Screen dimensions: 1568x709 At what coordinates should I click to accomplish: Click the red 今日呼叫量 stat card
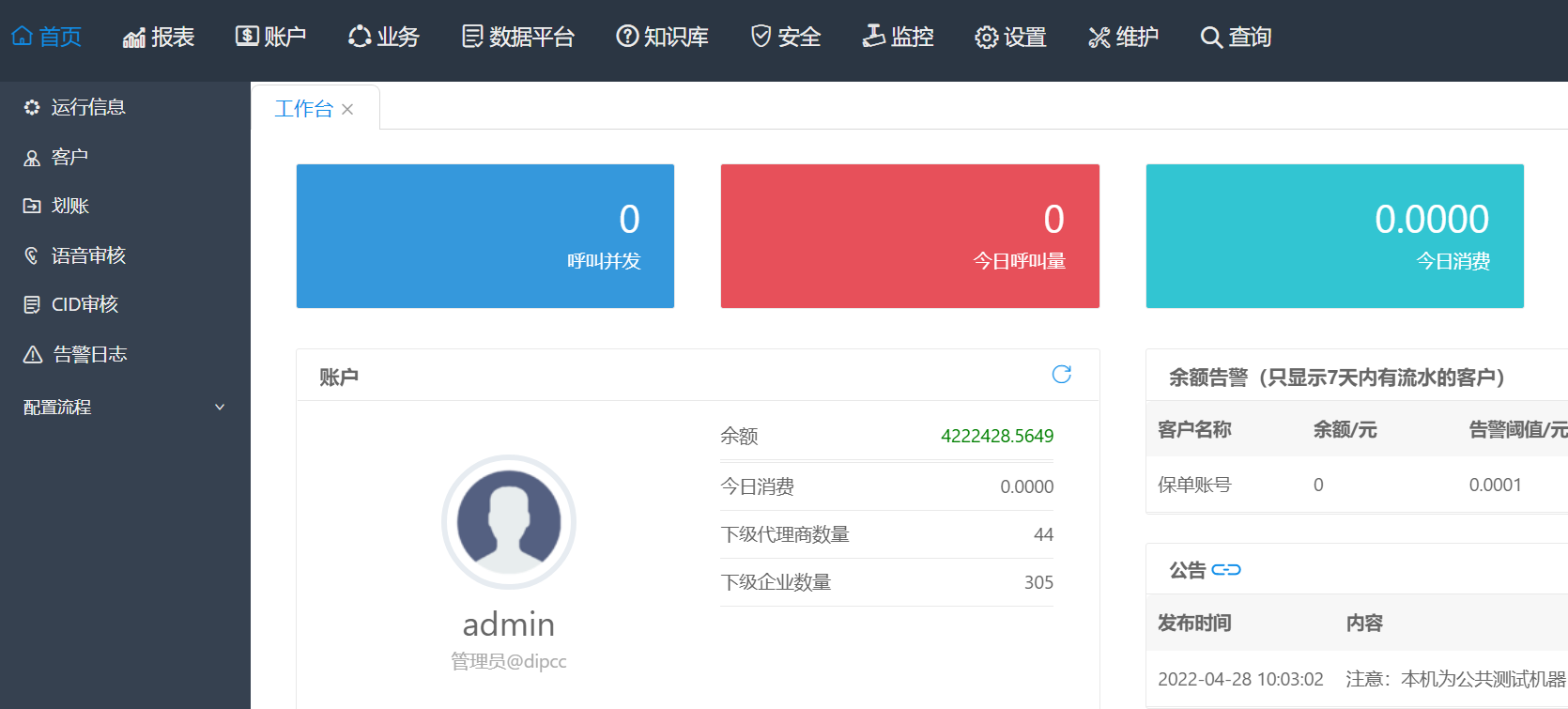click(x=909, y=236)
